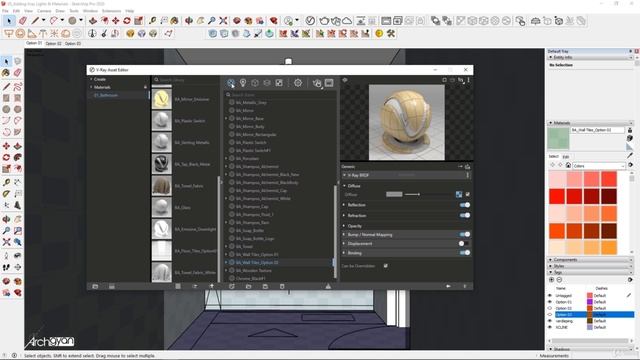Pick the Paint Bucket in left toolbar
This screenshot has width=640, height=360.
pos(6,73)
